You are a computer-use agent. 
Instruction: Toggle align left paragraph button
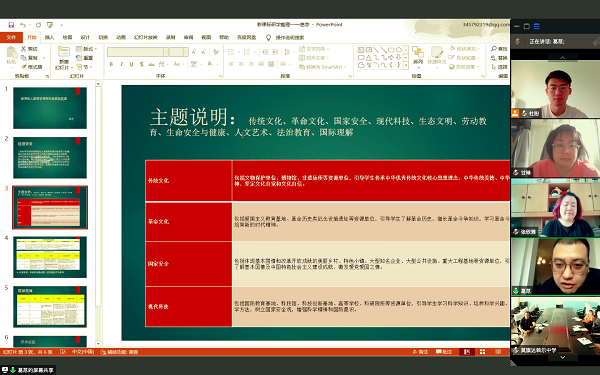(x=231, y=64)
